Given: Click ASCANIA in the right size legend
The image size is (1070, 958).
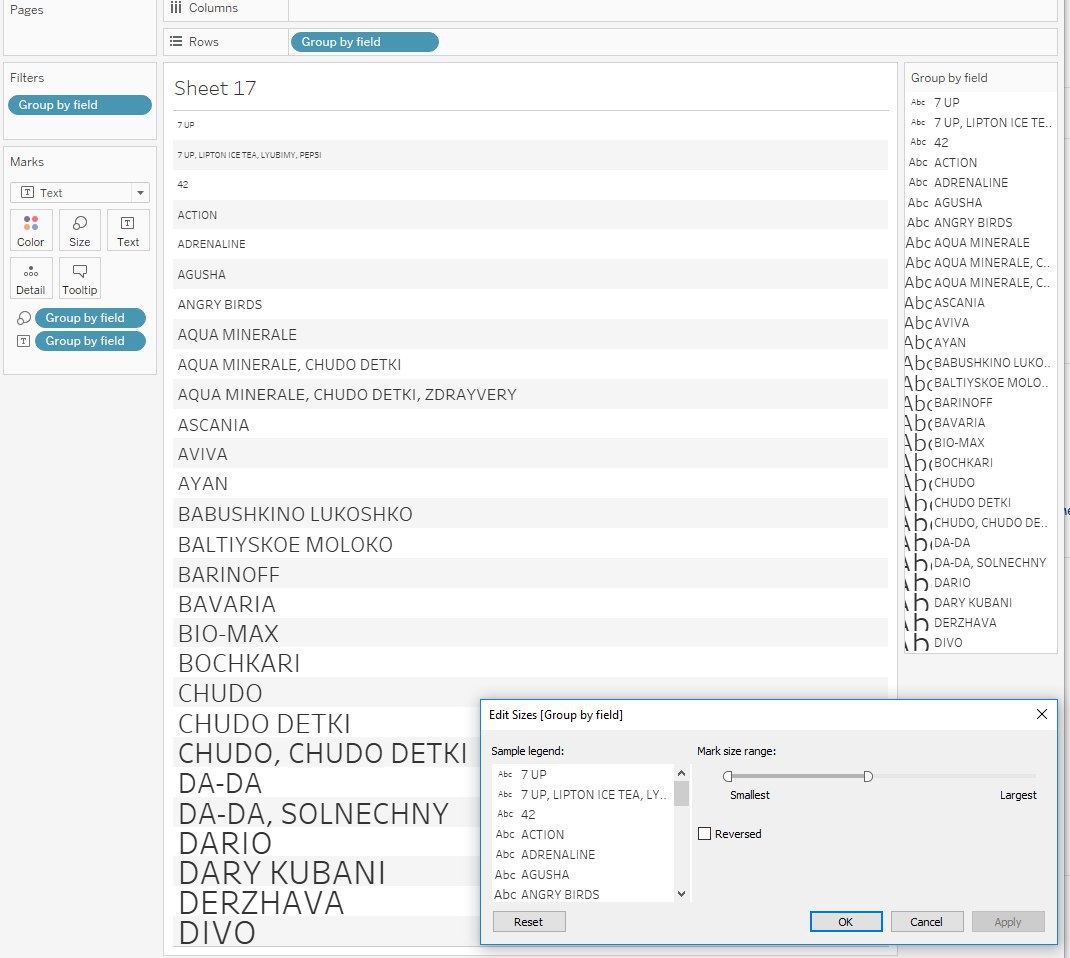Looking at the screenshot, I should [959, 302].
